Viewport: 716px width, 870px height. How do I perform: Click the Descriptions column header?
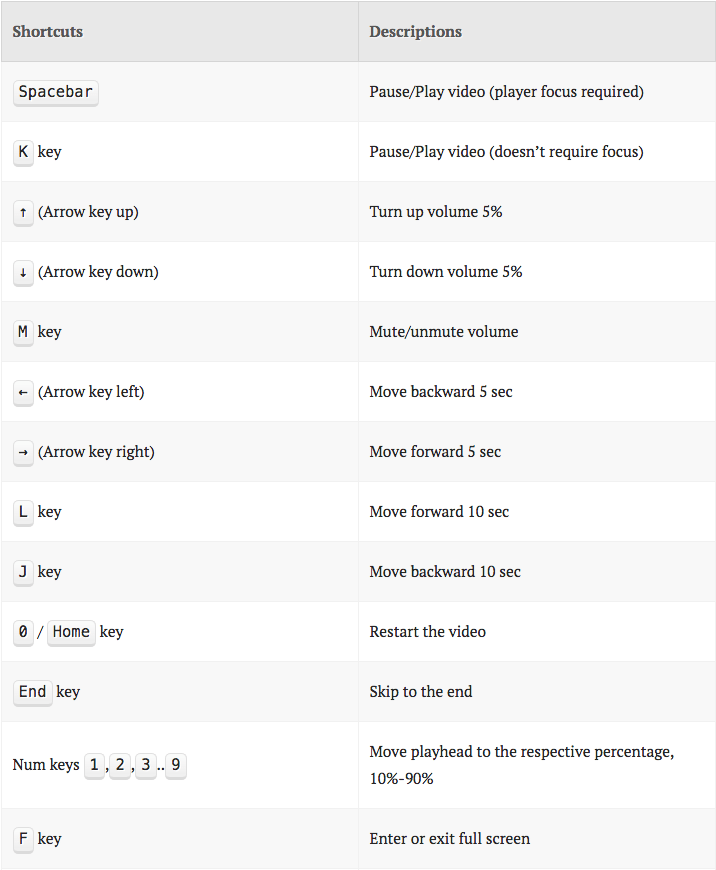pyautogui.click(x=415, y=32)
